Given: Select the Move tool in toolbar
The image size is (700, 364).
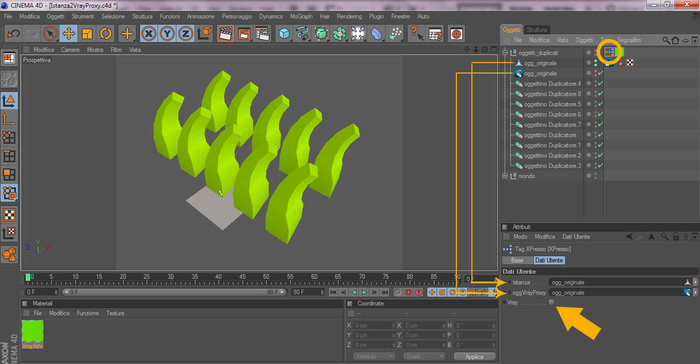Looking at the screenshot, I should pyautogui.click(x=68, y=33).
